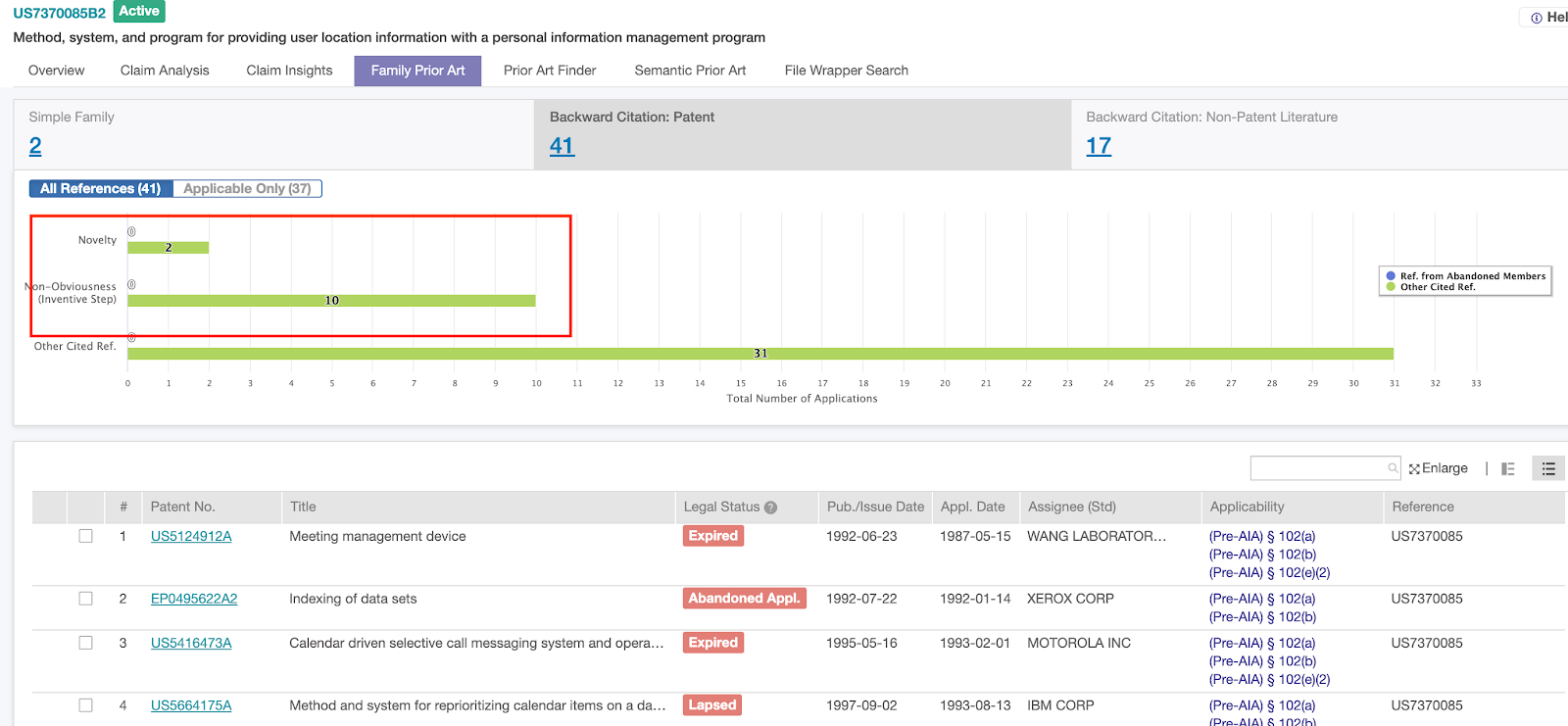1568x726 pixels.
Task: Click the Title column header
Action: pos(303,507)
